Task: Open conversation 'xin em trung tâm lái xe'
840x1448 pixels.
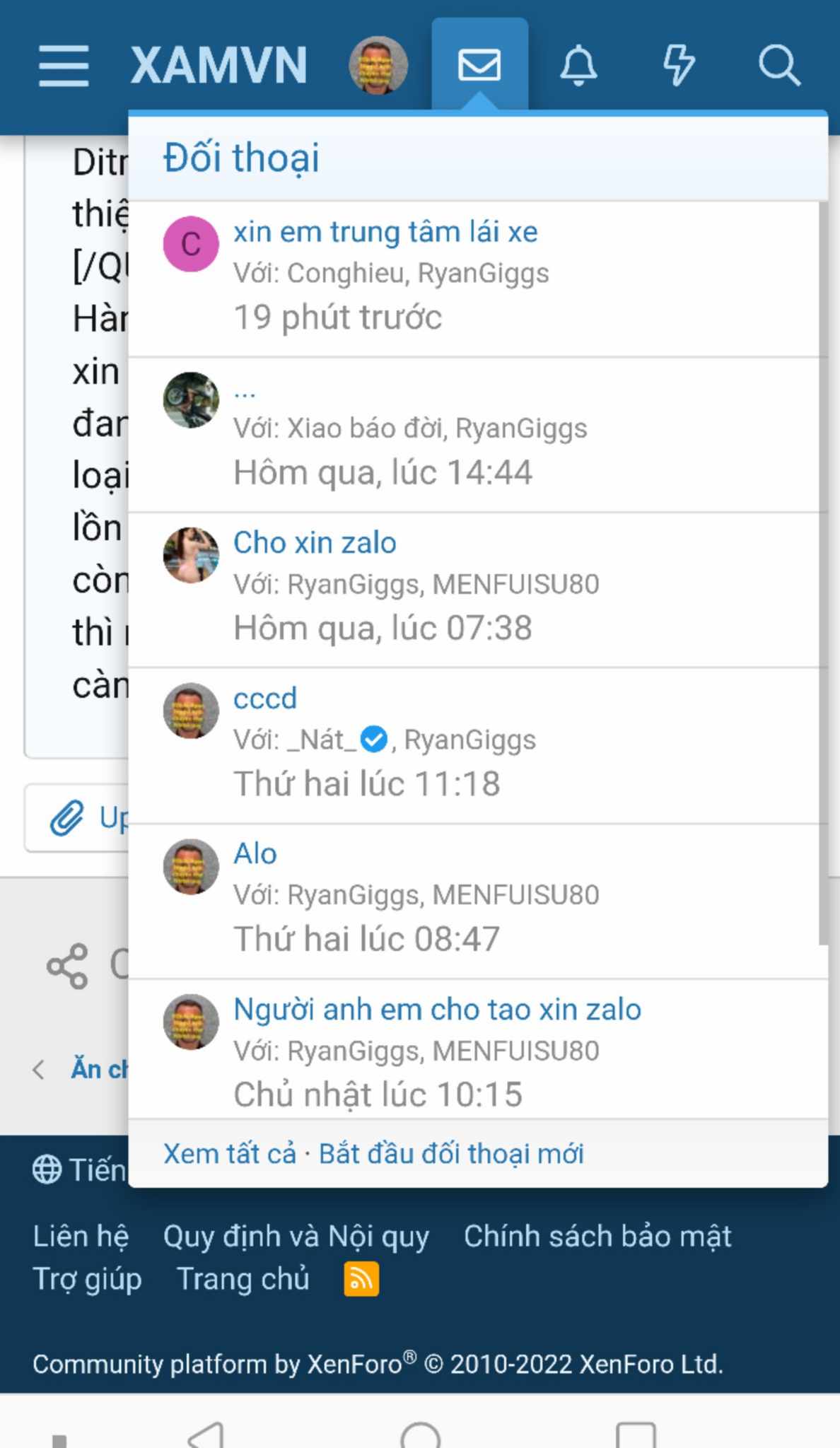Action: (x=385, y=232)
